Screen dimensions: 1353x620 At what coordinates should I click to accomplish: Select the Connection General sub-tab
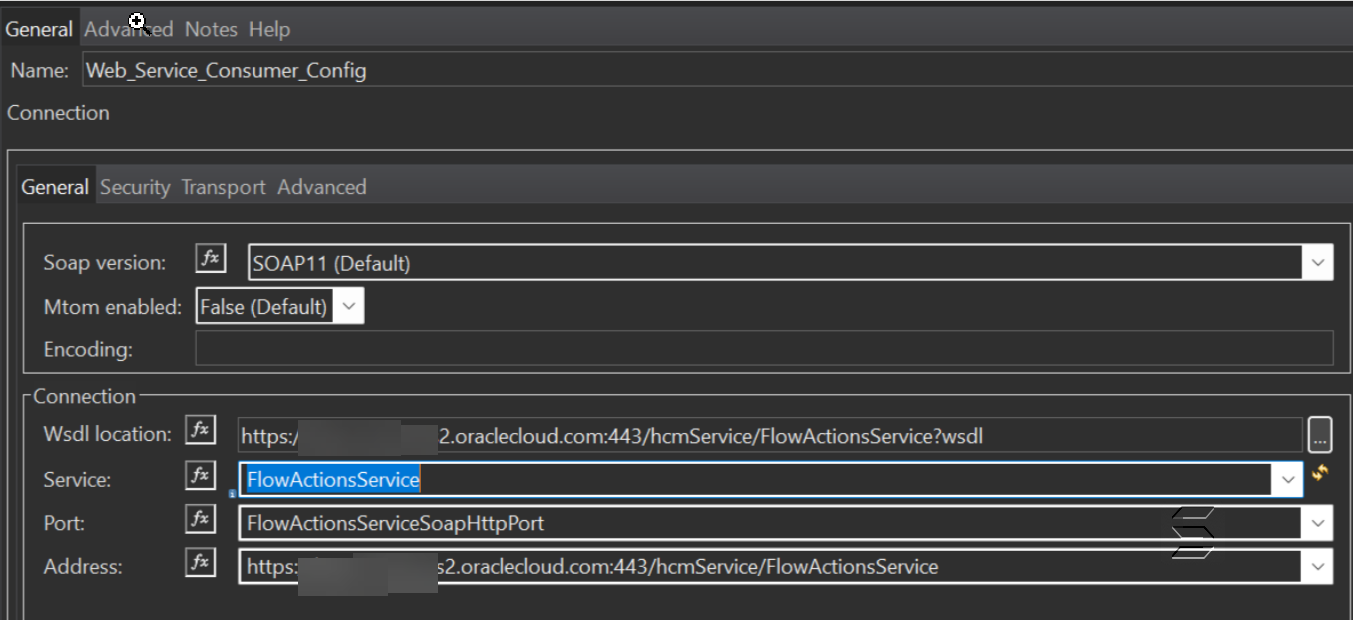tap(55, 187)
